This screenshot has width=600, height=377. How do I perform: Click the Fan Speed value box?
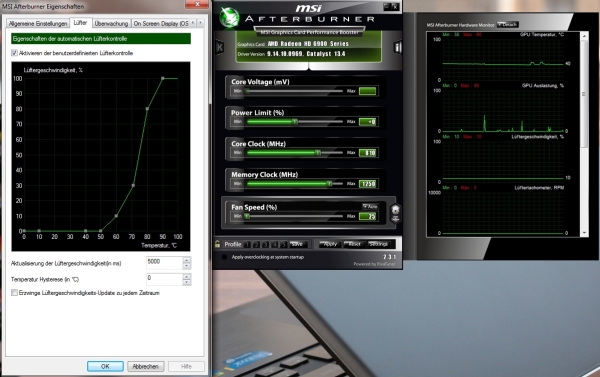click(368, 216)
